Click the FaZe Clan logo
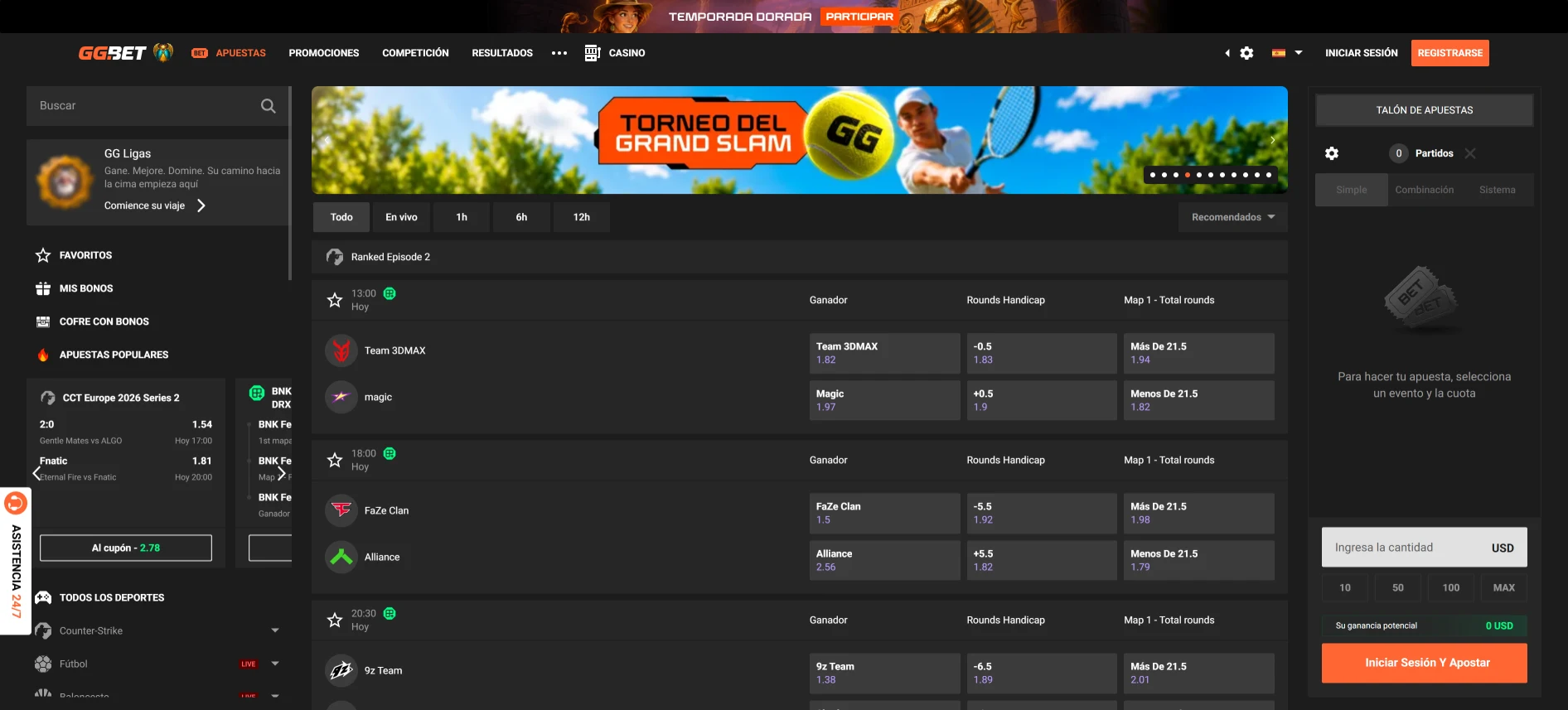The image size is (1568, 710). 341,510
